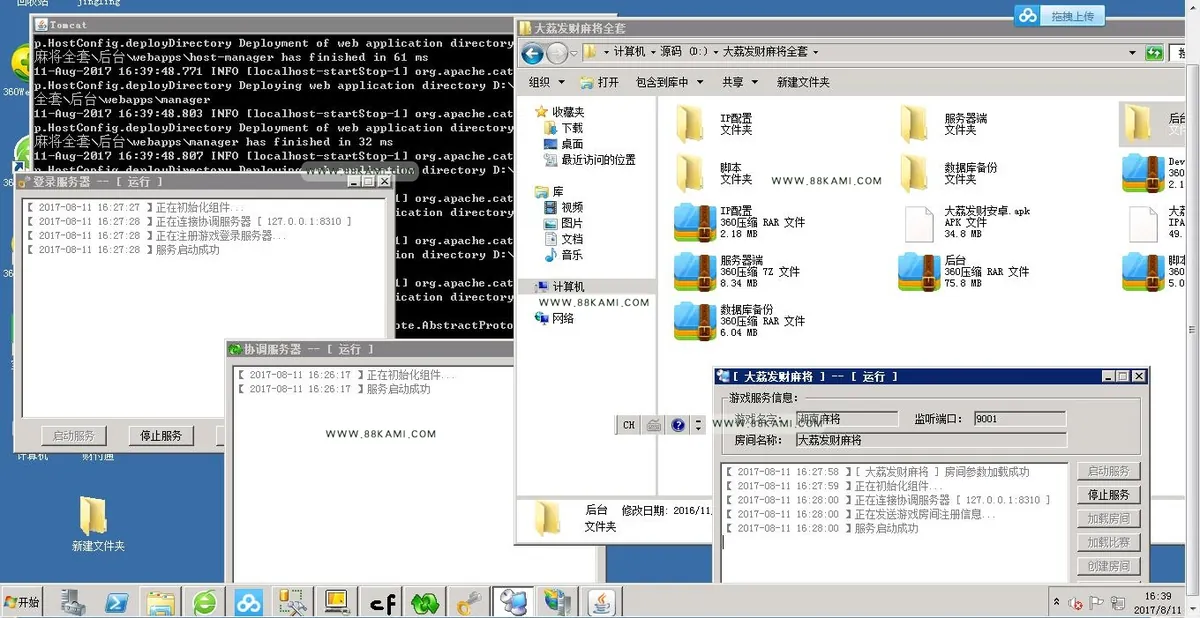1200x618 pixels.
Task: Click the Explorer back navigation arrow
Action: tap(533, 53)
